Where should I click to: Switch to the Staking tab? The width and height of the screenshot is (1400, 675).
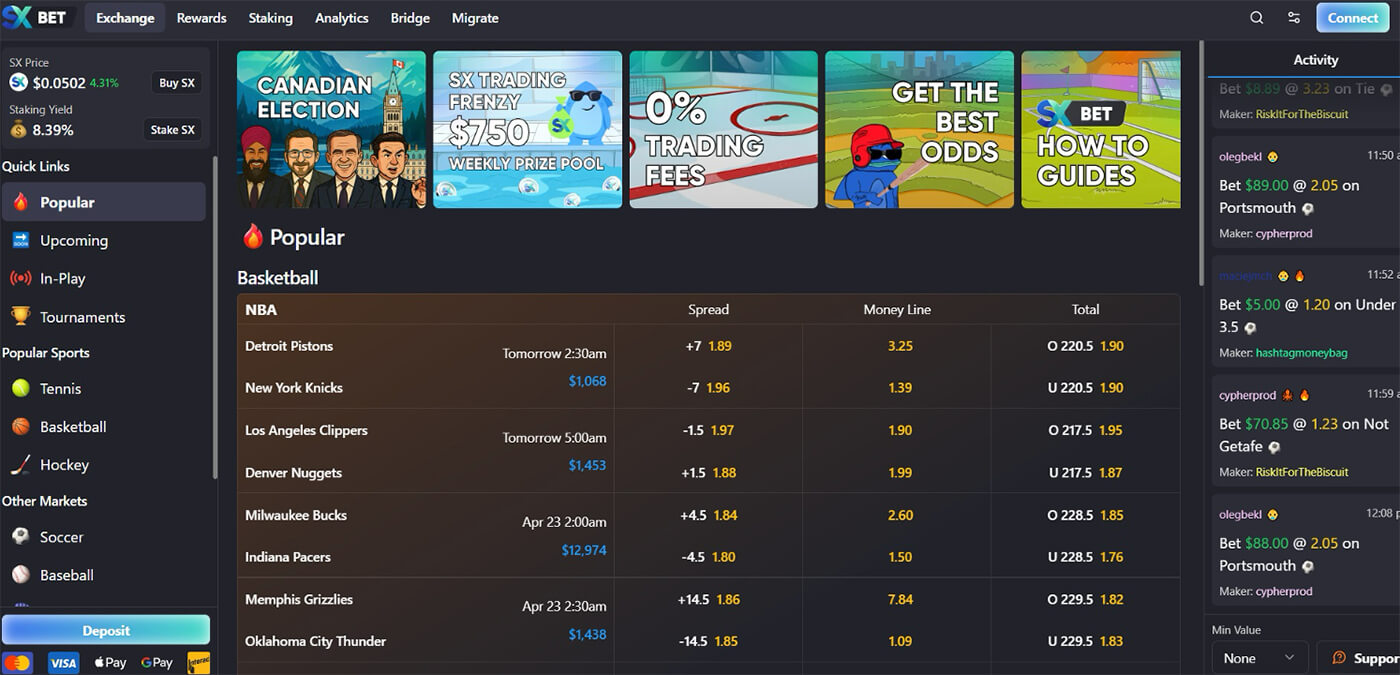270,18
